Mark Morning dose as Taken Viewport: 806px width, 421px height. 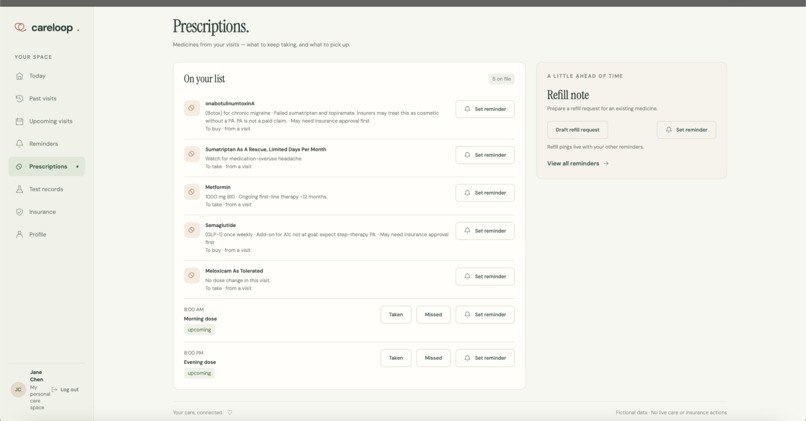(396, 315)
